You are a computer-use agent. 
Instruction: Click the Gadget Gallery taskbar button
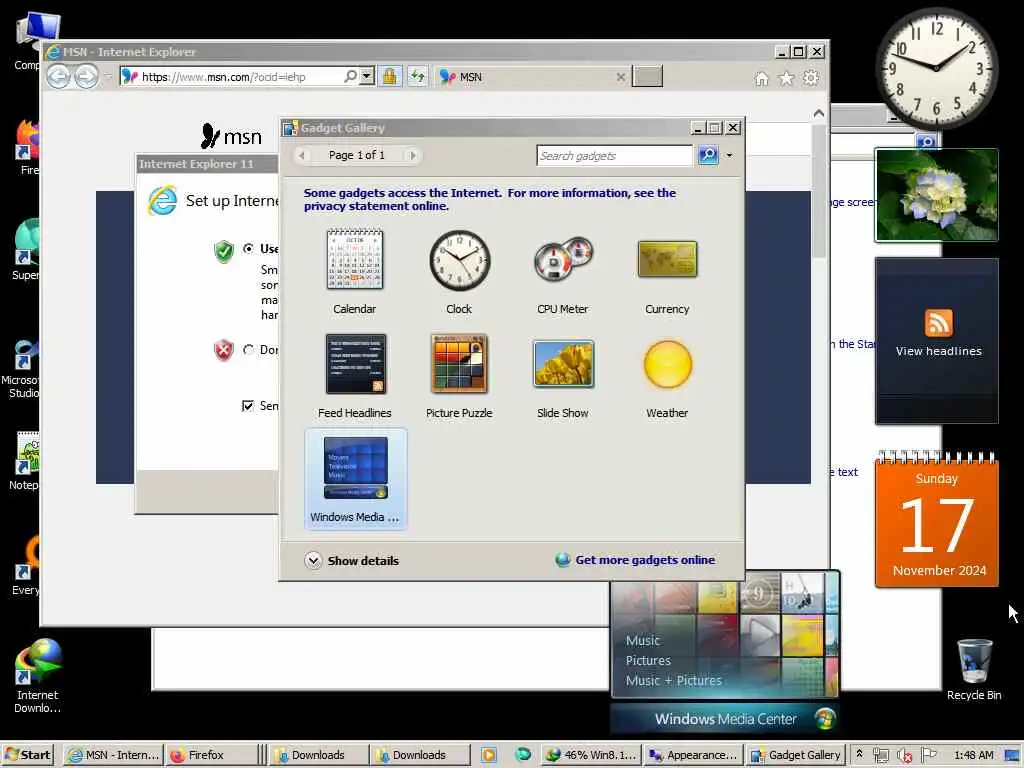click(x=795, y=755)
